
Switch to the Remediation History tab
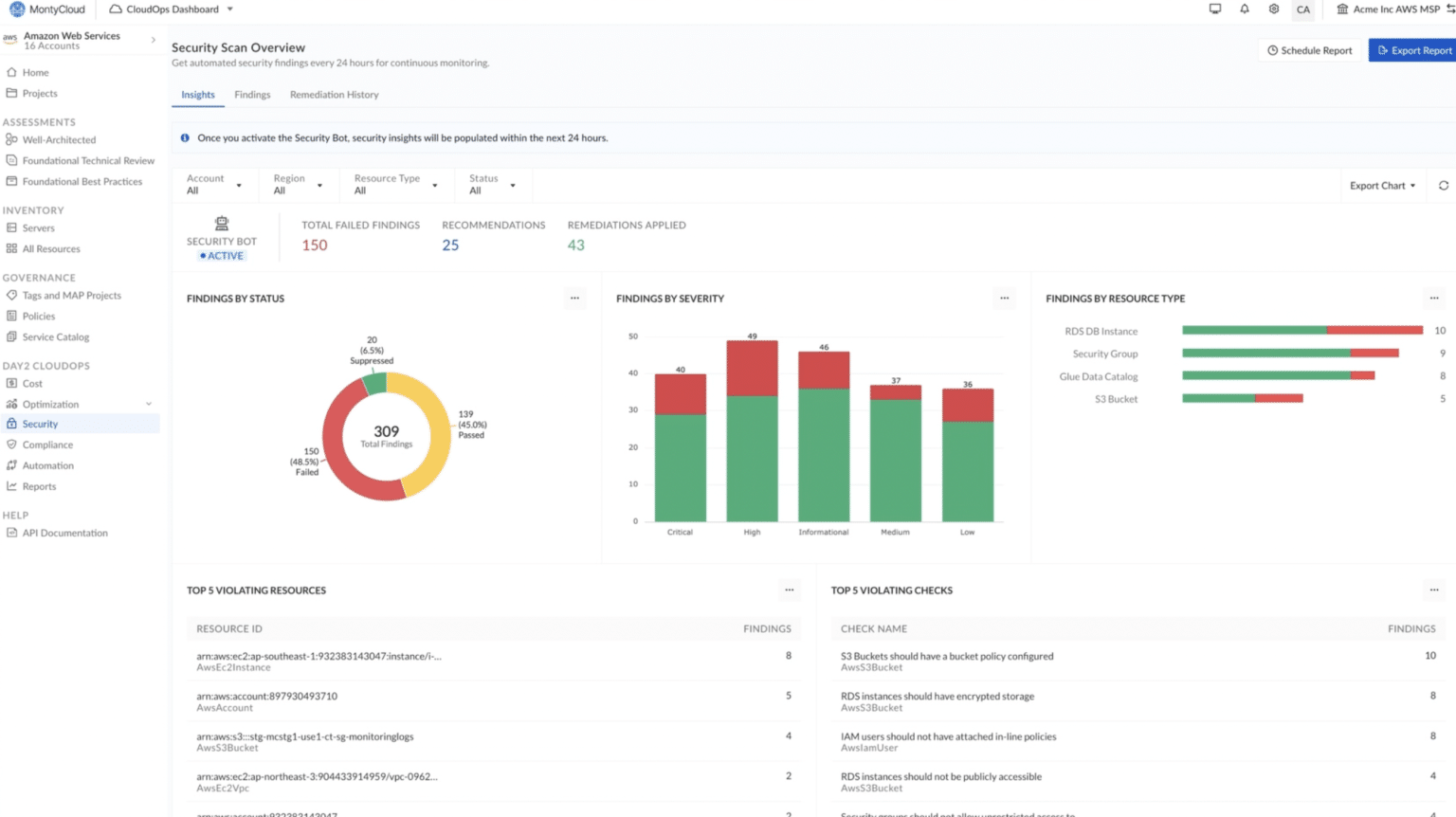[x=334, y=95]
